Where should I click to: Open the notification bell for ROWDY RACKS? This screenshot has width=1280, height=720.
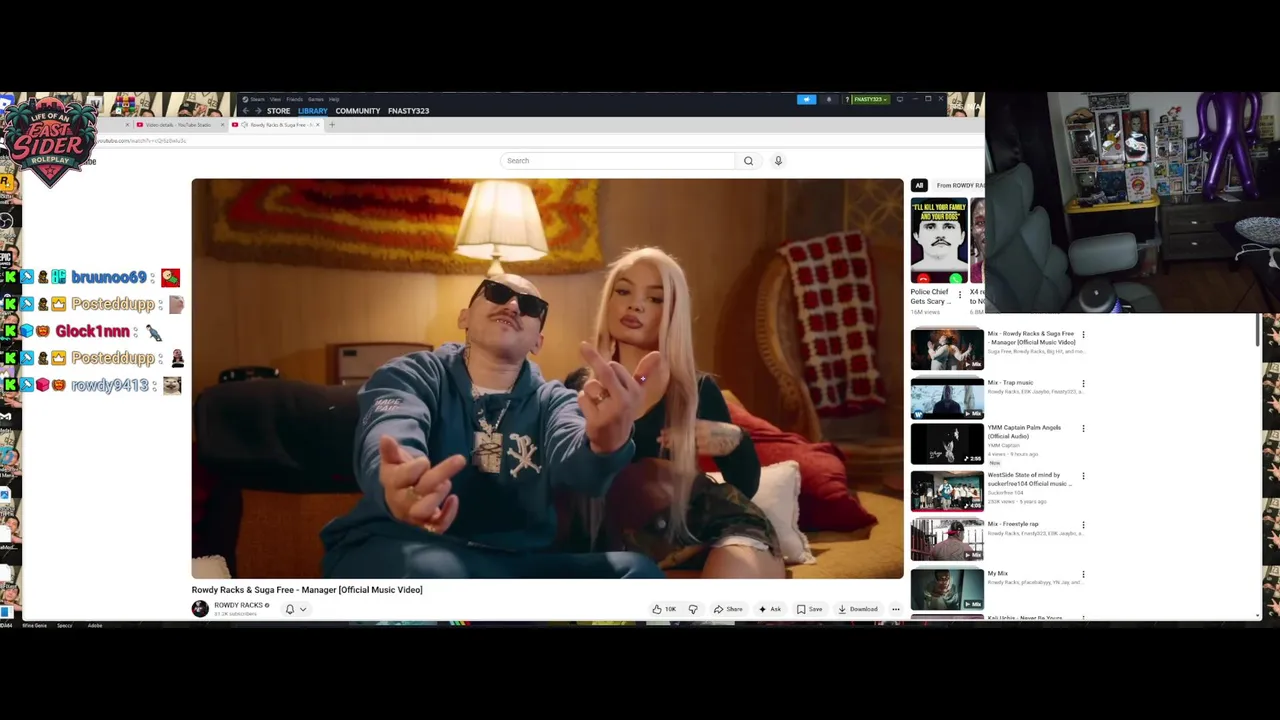290,609
